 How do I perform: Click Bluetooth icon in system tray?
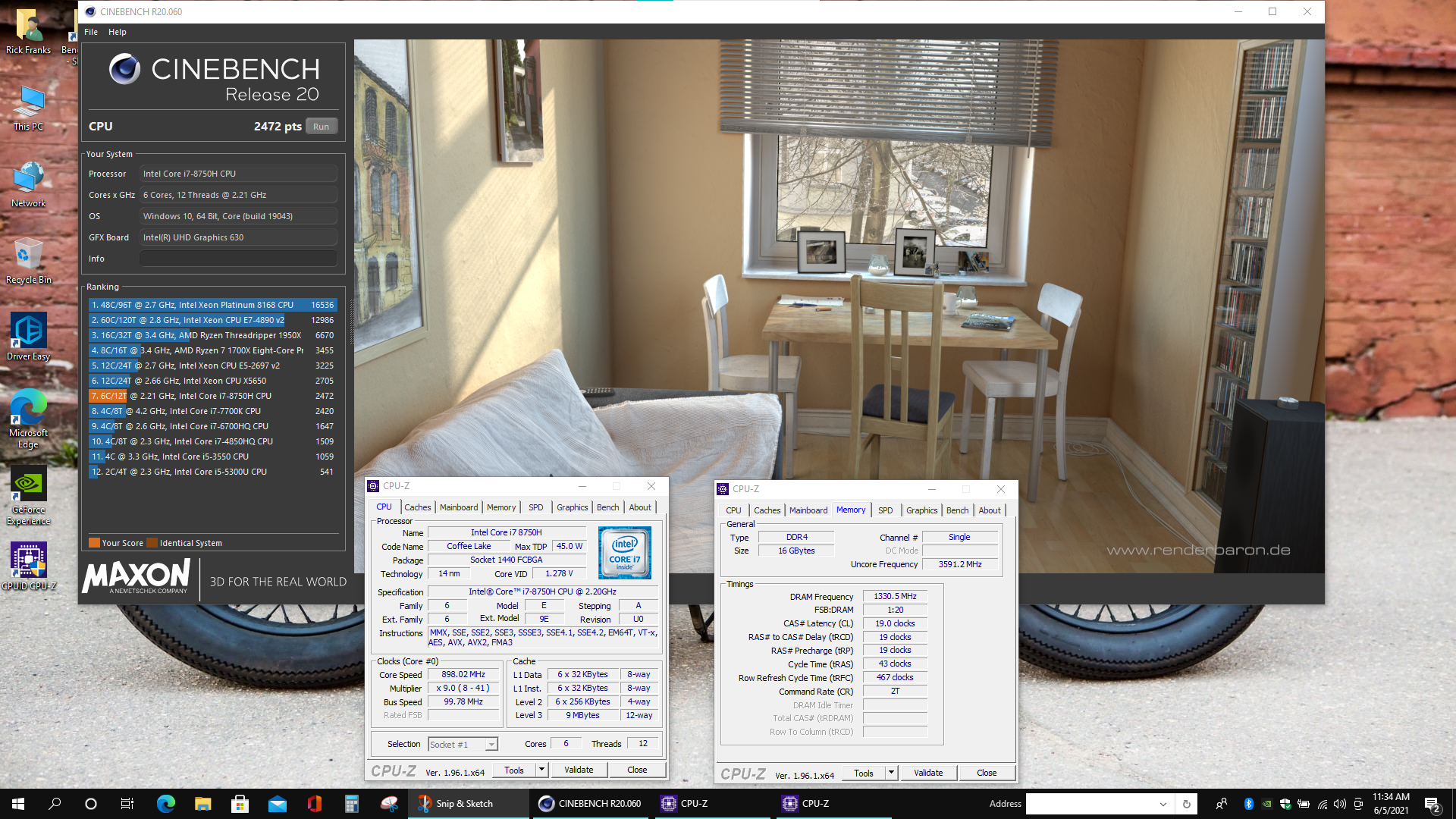coord(1248,804)
